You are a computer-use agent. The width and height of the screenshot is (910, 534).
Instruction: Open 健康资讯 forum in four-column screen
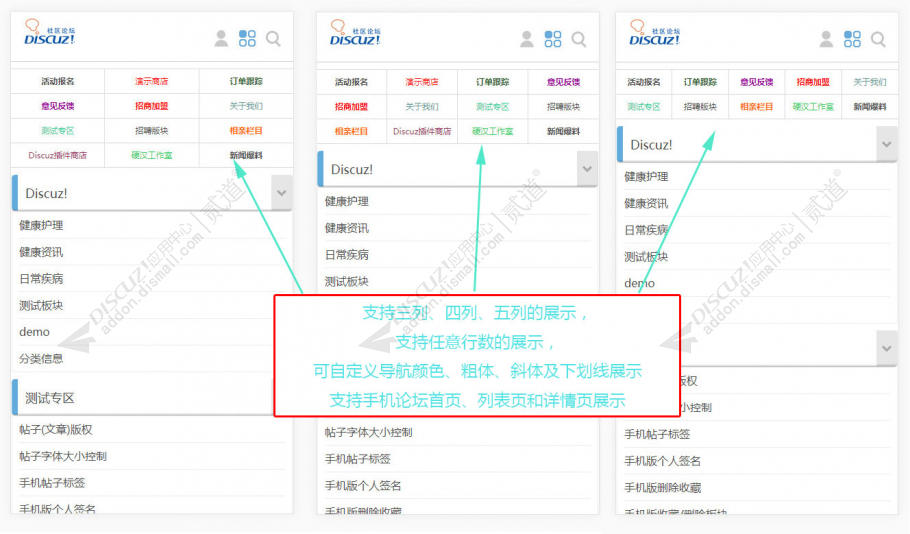[x=347, y=228]
